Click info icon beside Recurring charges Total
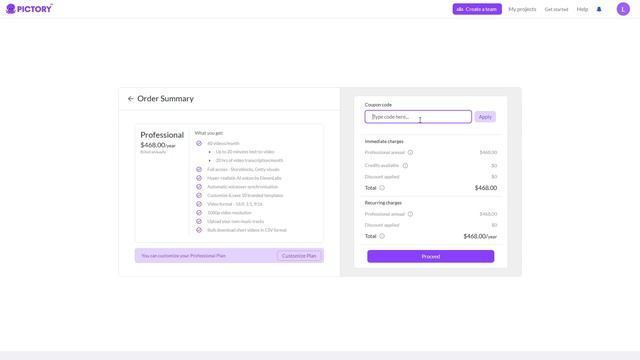The image size is (640, 360). click(382, 236)
